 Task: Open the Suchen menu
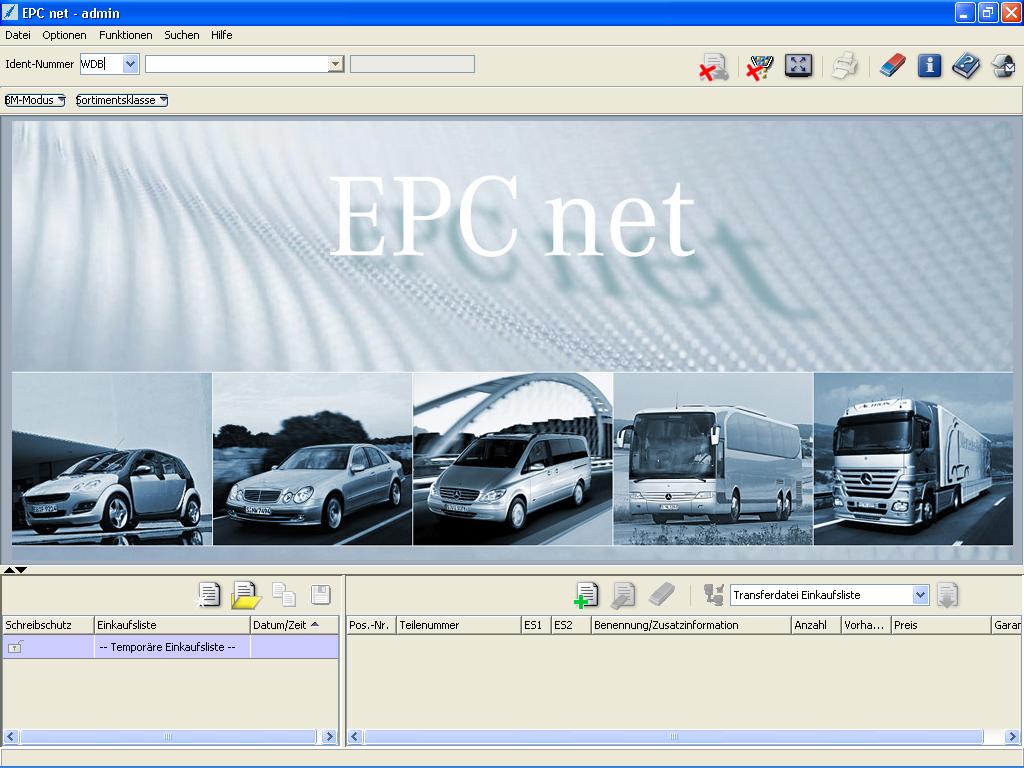click(182, 35)
